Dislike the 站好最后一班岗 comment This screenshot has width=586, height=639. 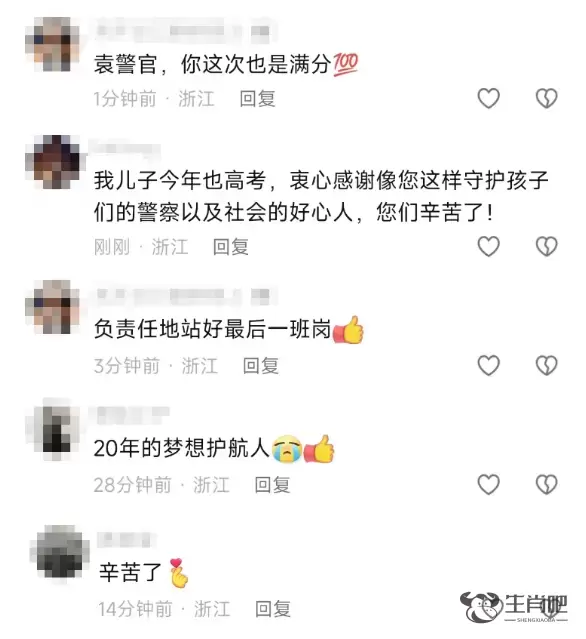[x=546, y=365]
